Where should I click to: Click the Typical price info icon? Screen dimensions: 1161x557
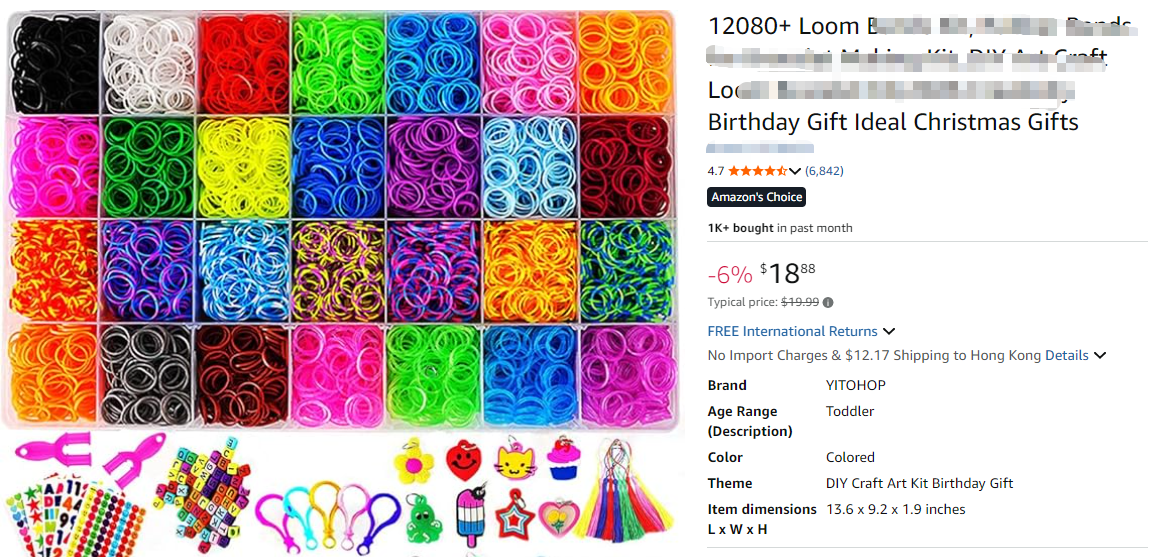pos(828,303)
